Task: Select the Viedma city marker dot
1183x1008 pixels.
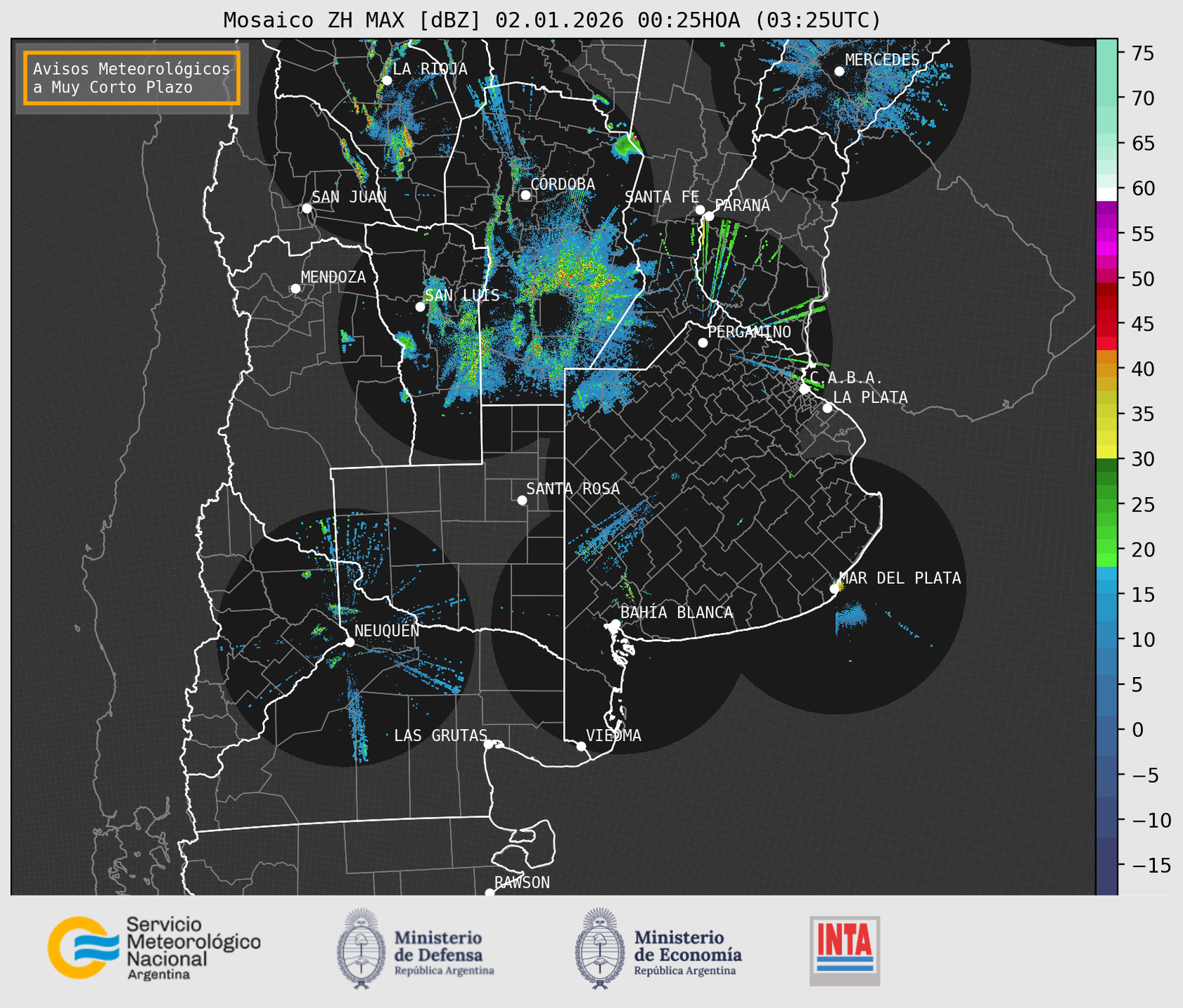Action: (581, 746)
